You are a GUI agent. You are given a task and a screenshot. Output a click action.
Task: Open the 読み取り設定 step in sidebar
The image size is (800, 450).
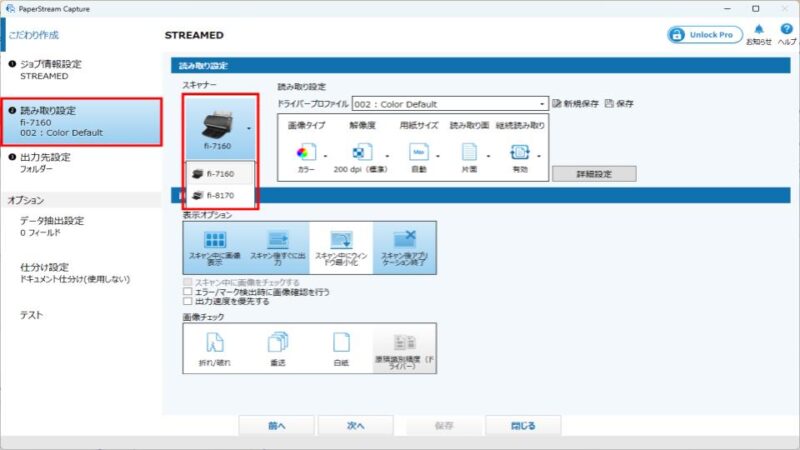point(82,122)
